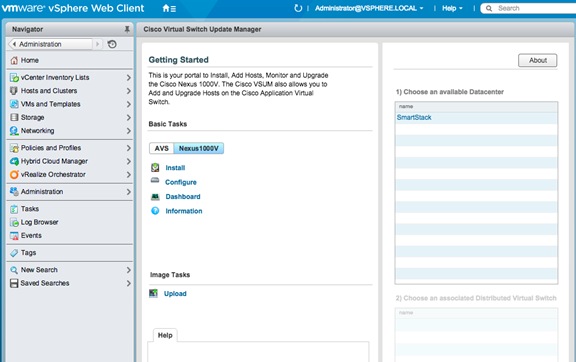This screenshot has width=576, height=362.
Task: Expand Networking chevron arrow
Action: (129, 131)
